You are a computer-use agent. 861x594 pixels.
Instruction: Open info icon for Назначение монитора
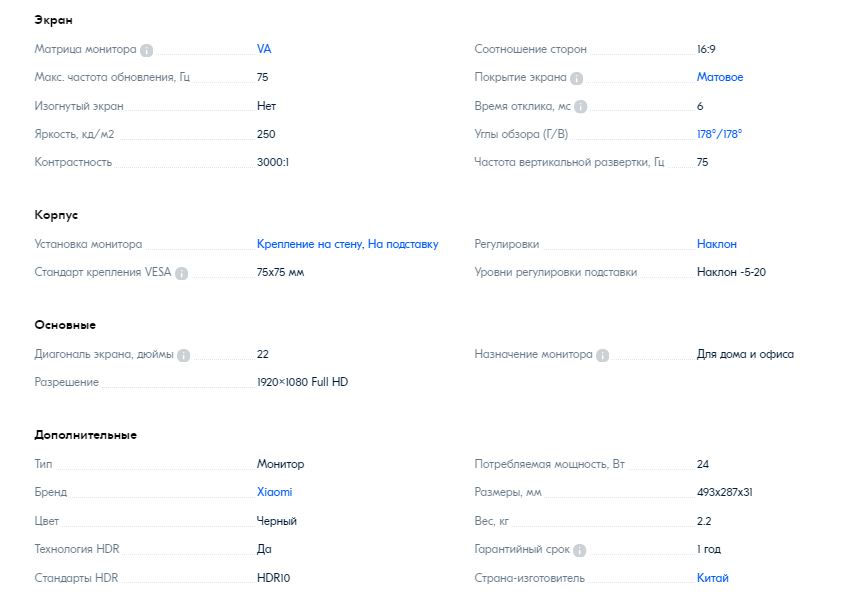pos(602,355)
